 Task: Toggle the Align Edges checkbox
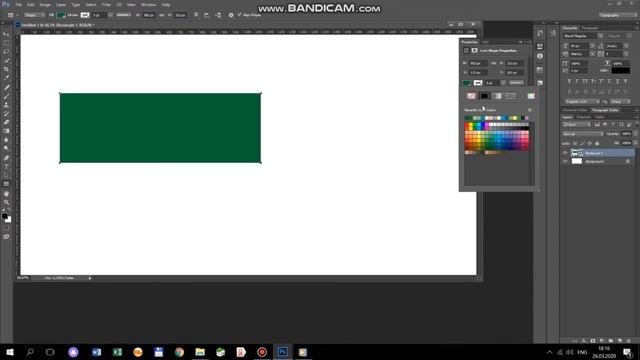pos(240,15)
